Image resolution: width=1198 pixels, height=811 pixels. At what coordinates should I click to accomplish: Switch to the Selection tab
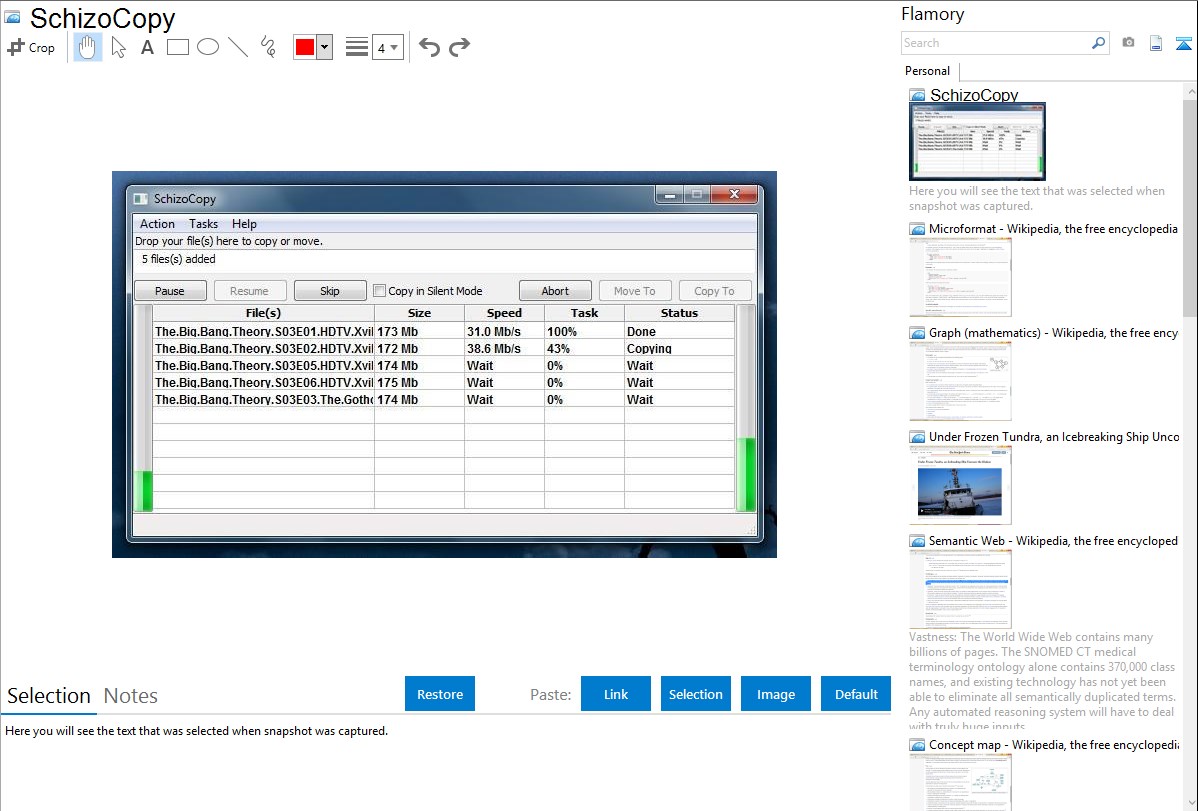[x=49, y=696]
